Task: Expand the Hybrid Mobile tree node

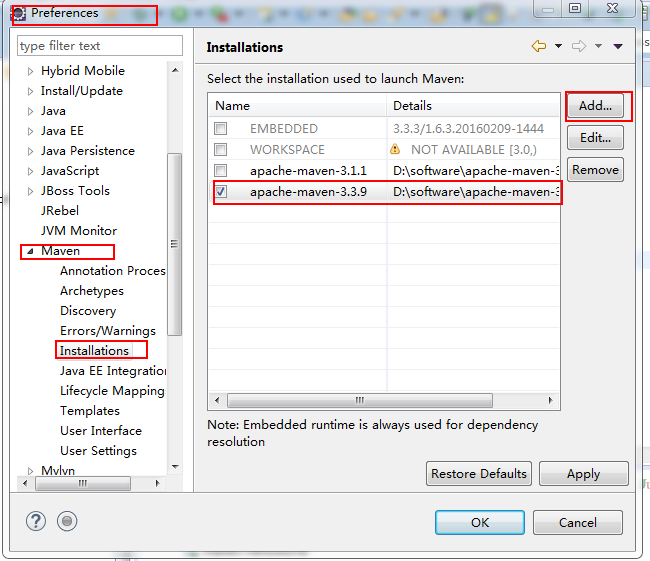Action: (x=30, y=71)
